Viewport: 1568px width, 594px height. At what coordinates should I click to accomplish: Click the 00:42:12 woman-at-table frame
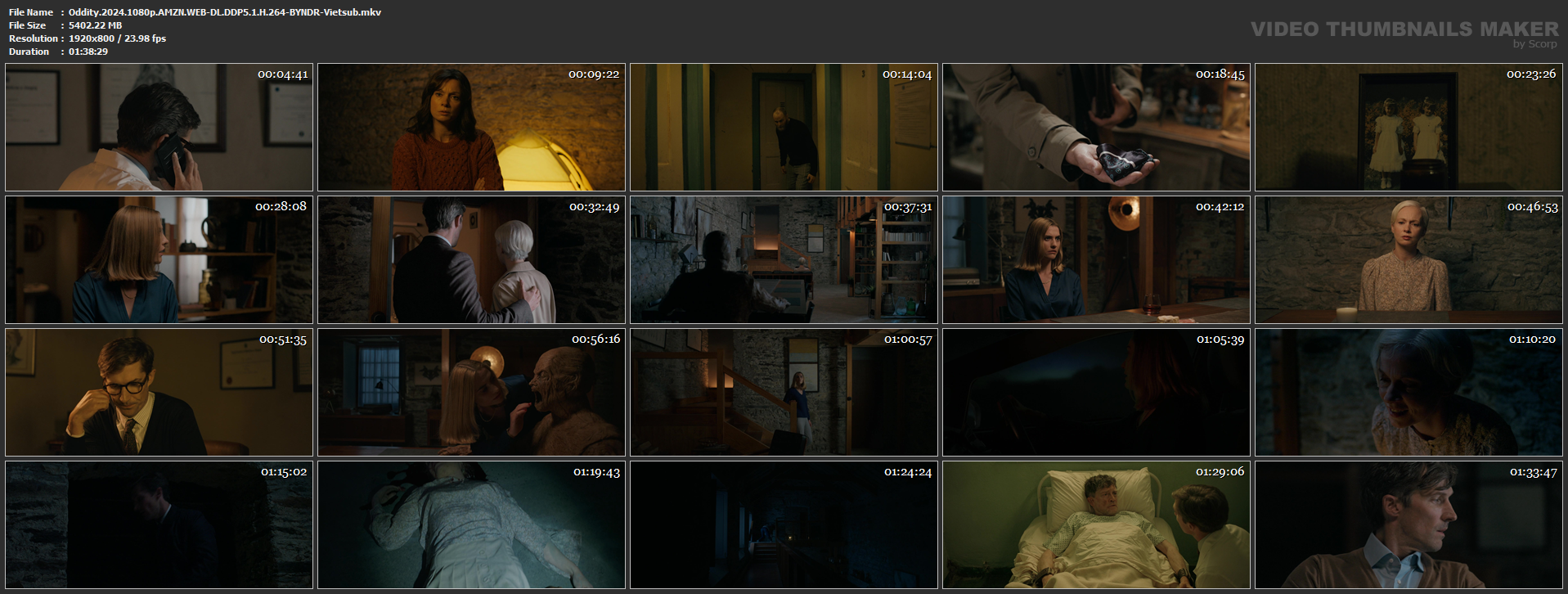[x=1096, y=260]
